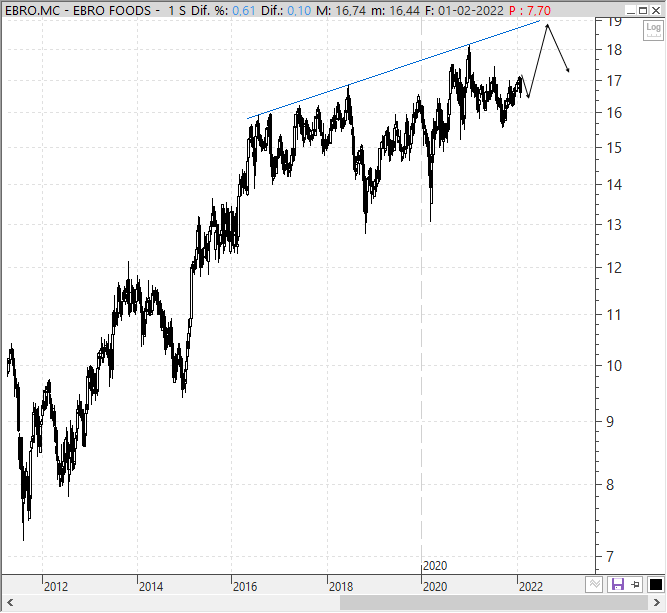
Task: Expand the double-chevron panel button
Action: 594,584
